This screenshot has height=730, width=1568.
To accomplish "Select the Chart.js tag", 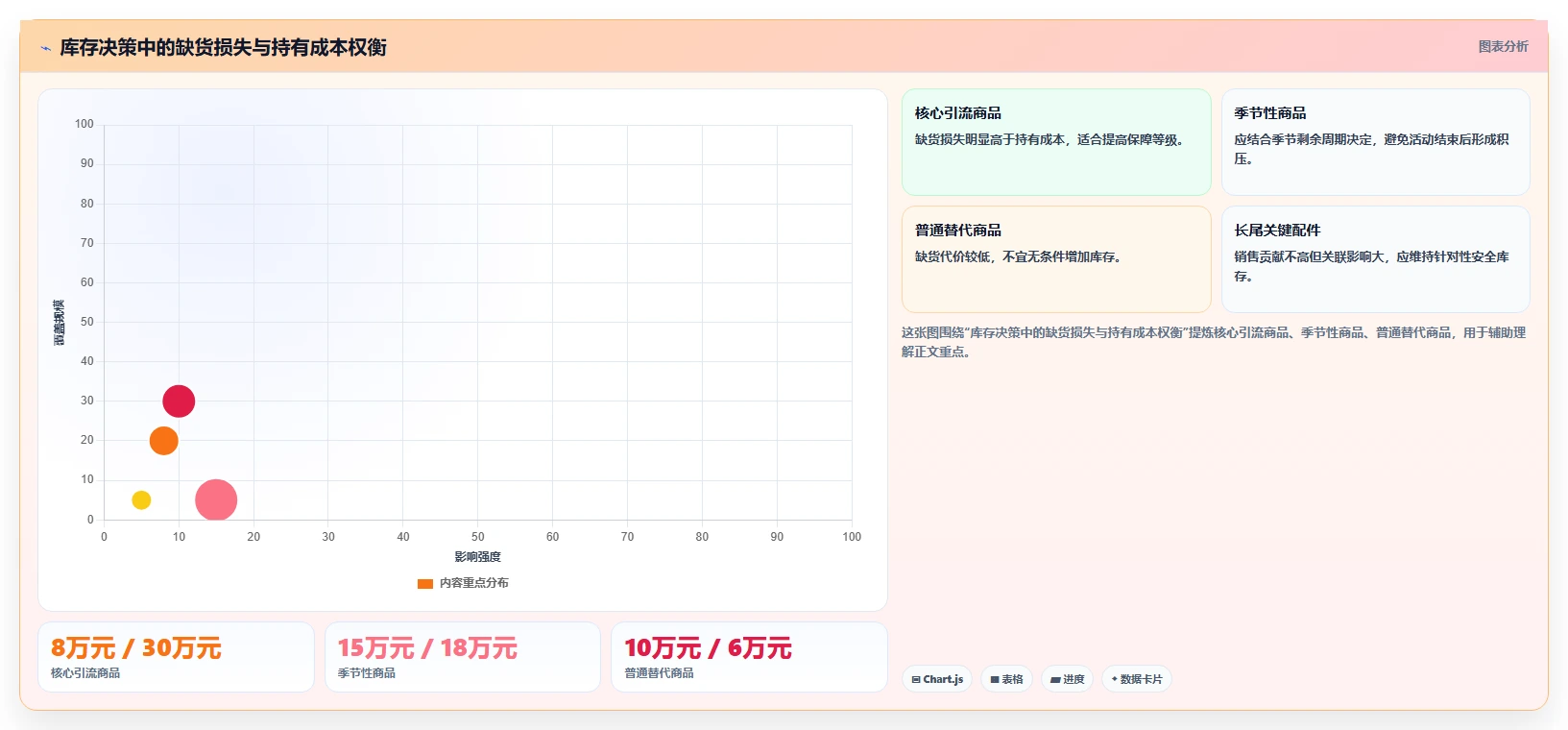I will (937, 679).
